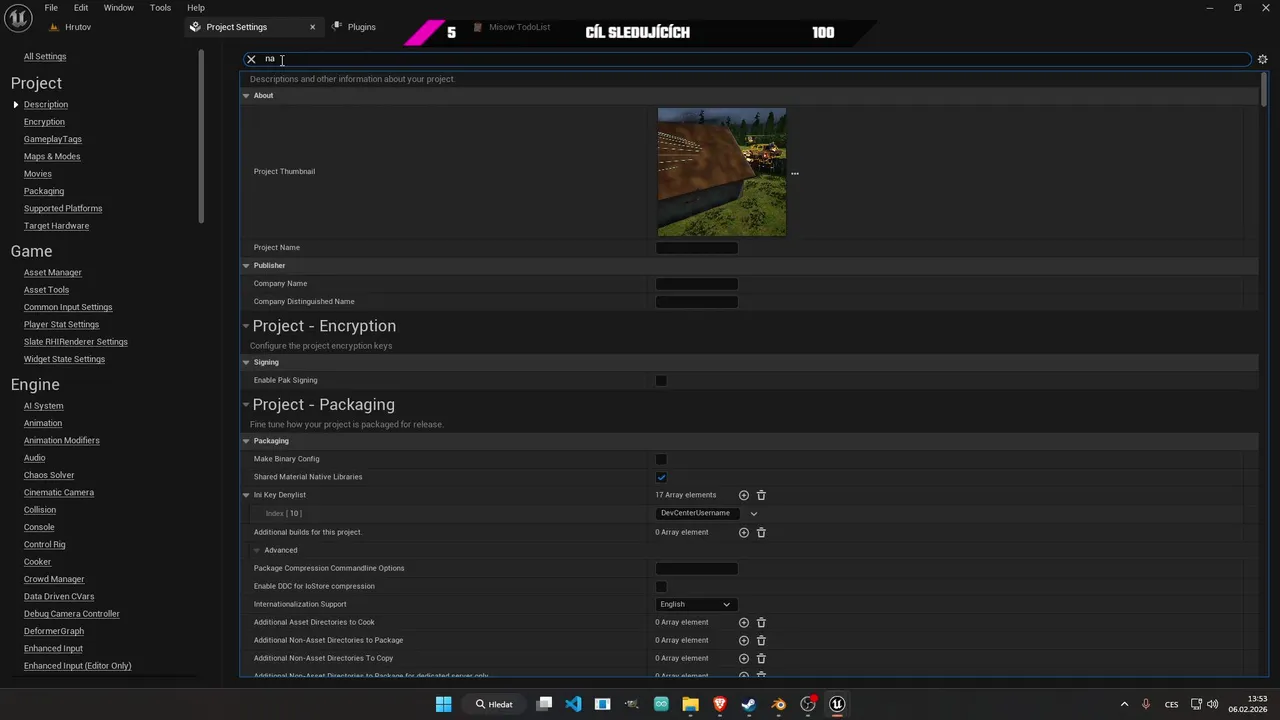Open Blender from the taskbar

779,704
